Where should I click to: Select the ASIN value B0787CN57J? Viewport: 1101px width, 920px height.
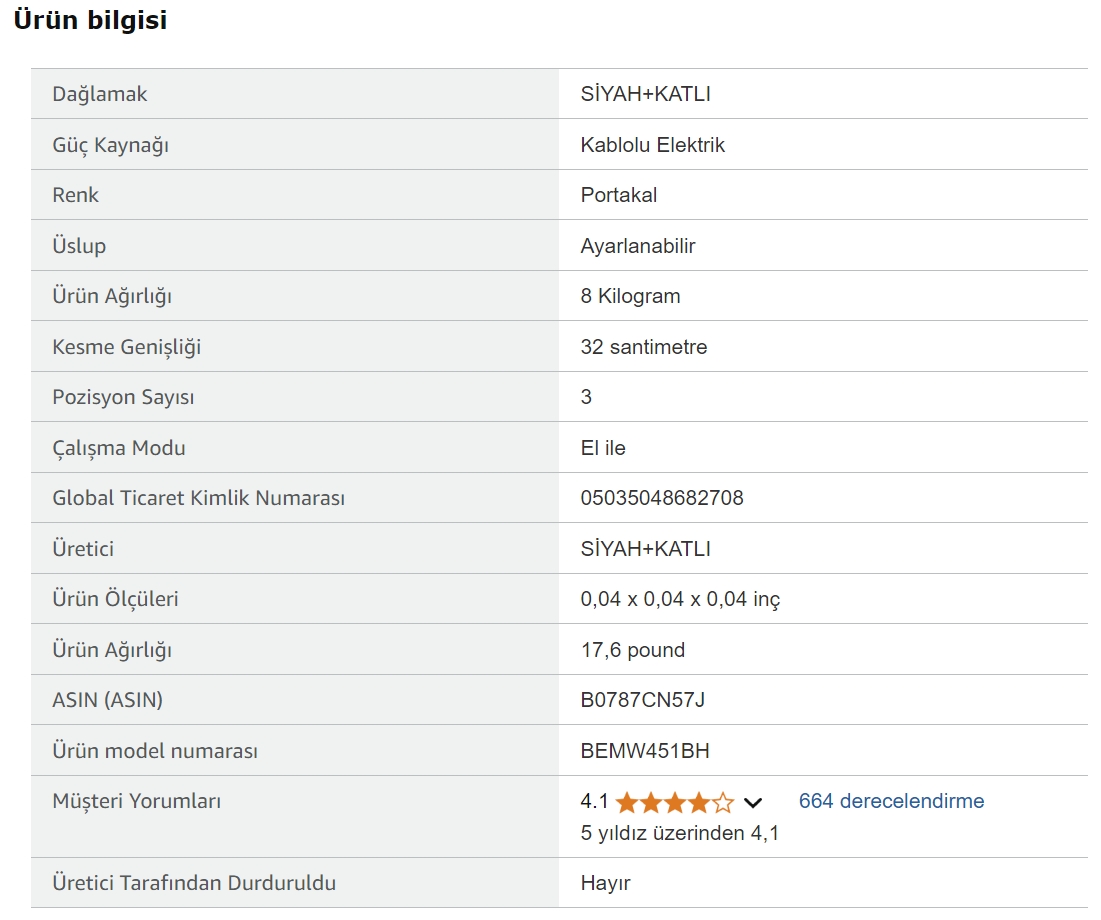642,700
